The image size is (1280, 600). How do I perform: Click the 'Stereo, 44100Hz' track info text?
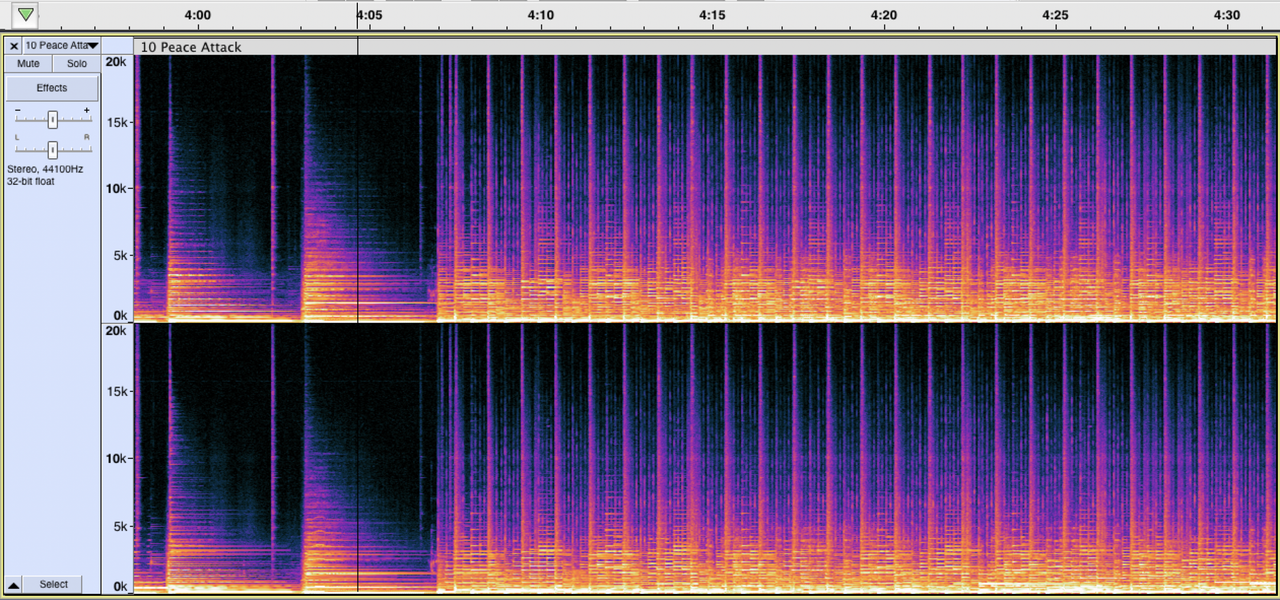(x=45, y=169)
